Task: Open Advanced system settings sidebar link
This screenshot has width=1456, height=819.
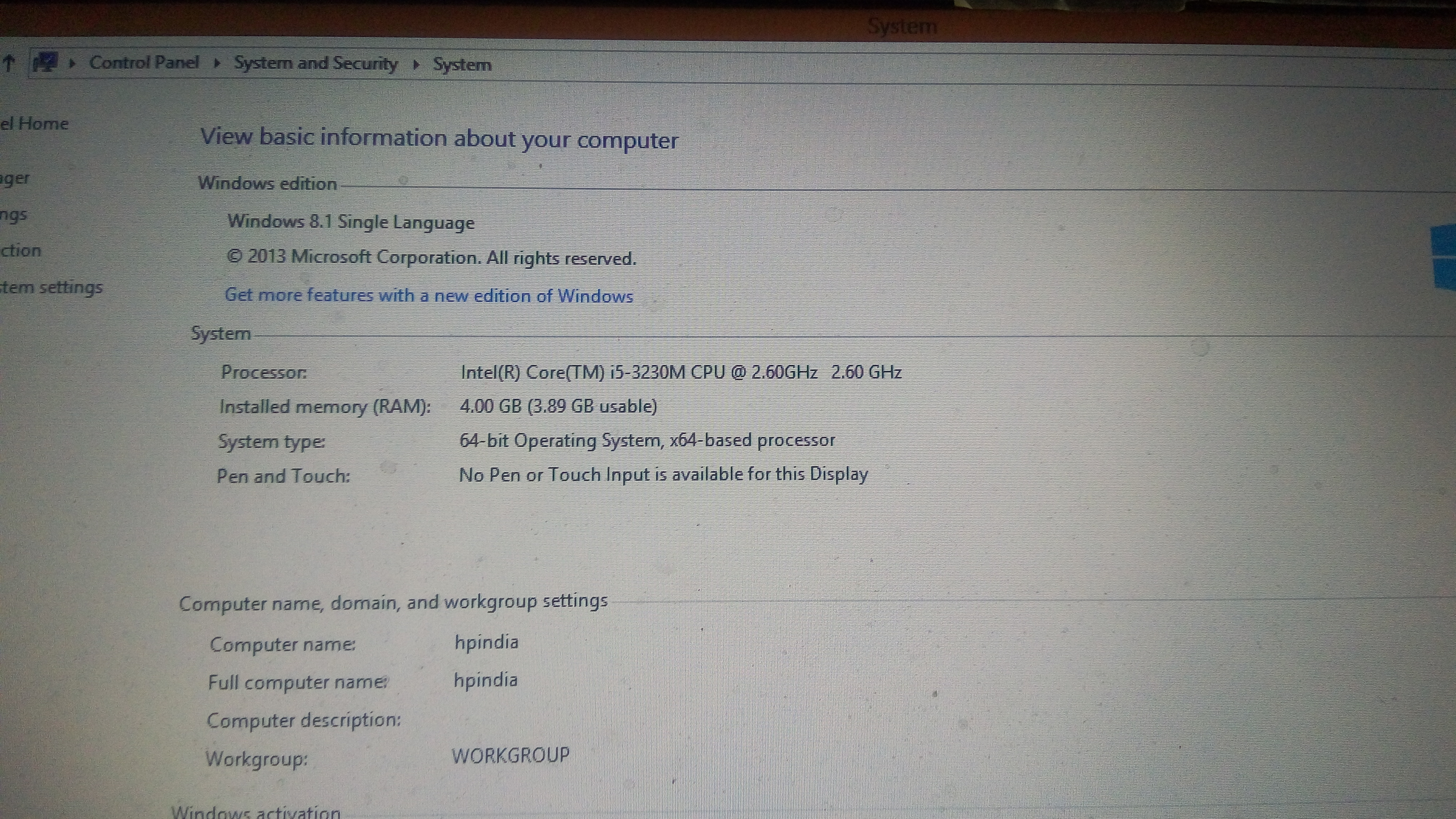Action: coord(52,287)
